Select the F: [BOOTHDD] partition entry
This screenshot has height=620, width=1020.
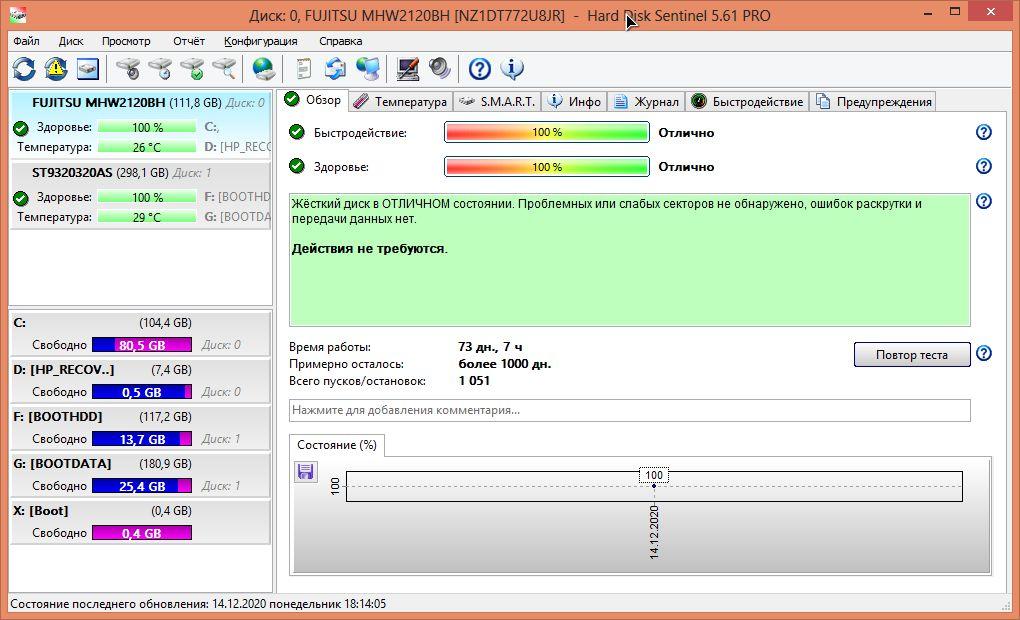coord(141,427)
